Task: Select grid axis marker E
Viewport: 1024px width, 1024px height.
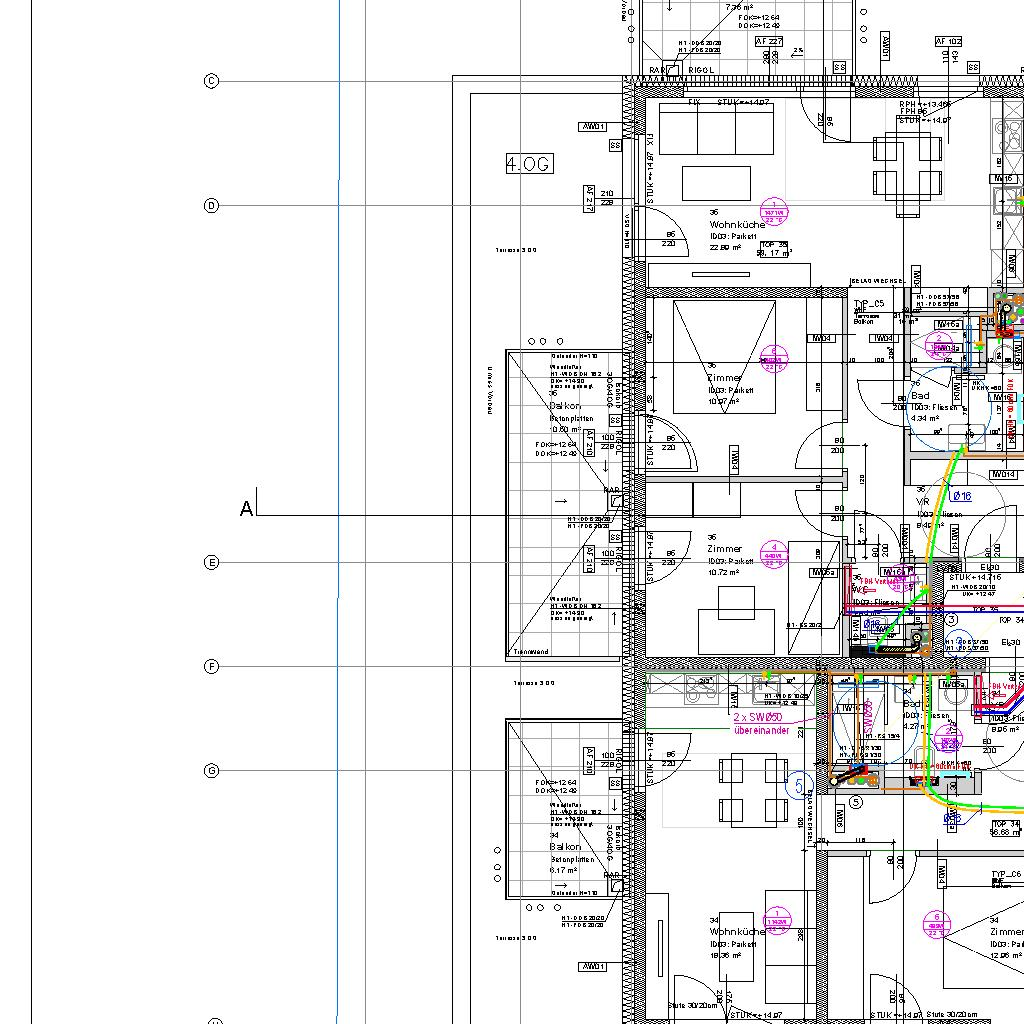Action: [x=212, y=562]
